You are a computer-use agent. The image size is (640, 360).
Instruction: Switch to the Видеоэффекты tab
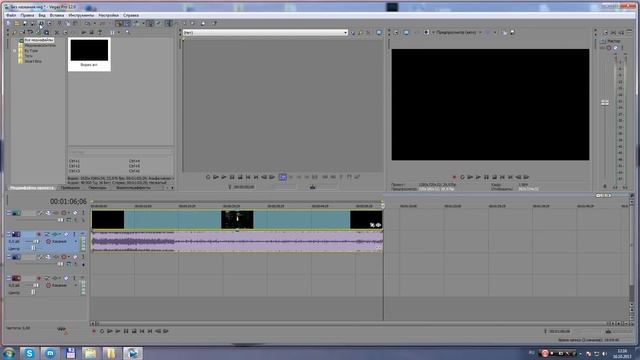tap(133, 188)
